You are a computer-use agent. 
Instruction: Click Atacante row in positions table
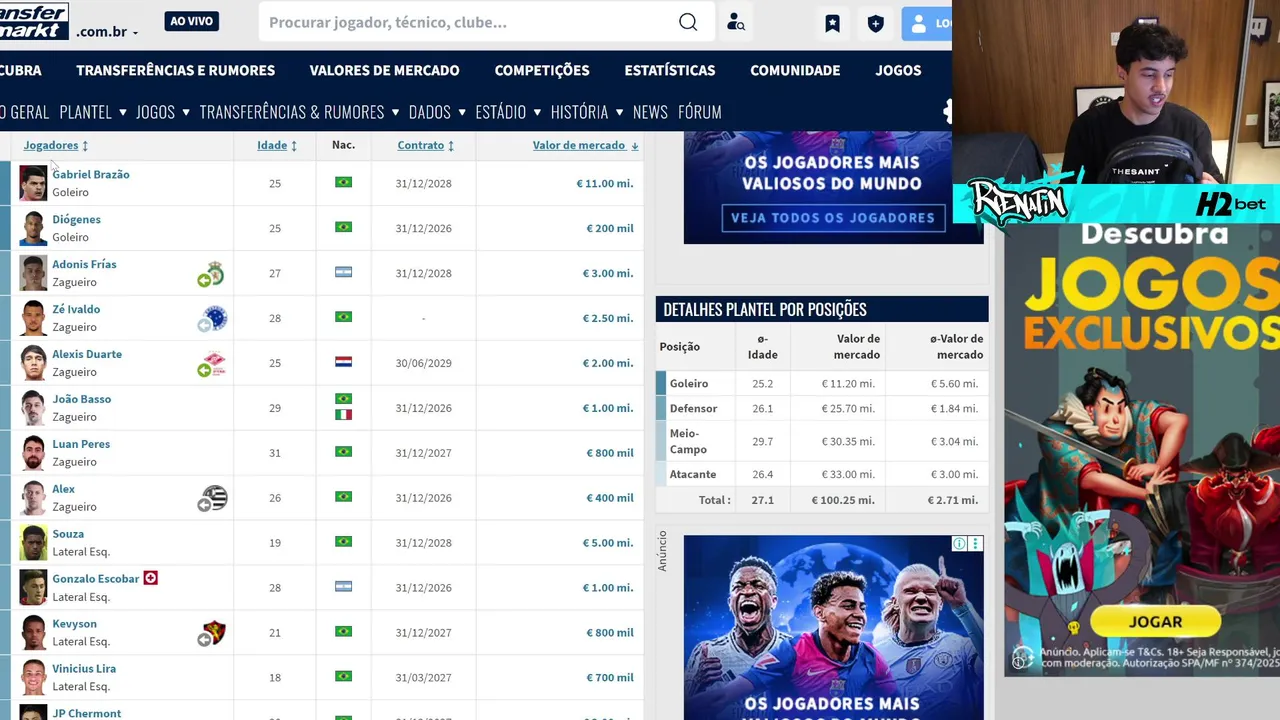822,474
